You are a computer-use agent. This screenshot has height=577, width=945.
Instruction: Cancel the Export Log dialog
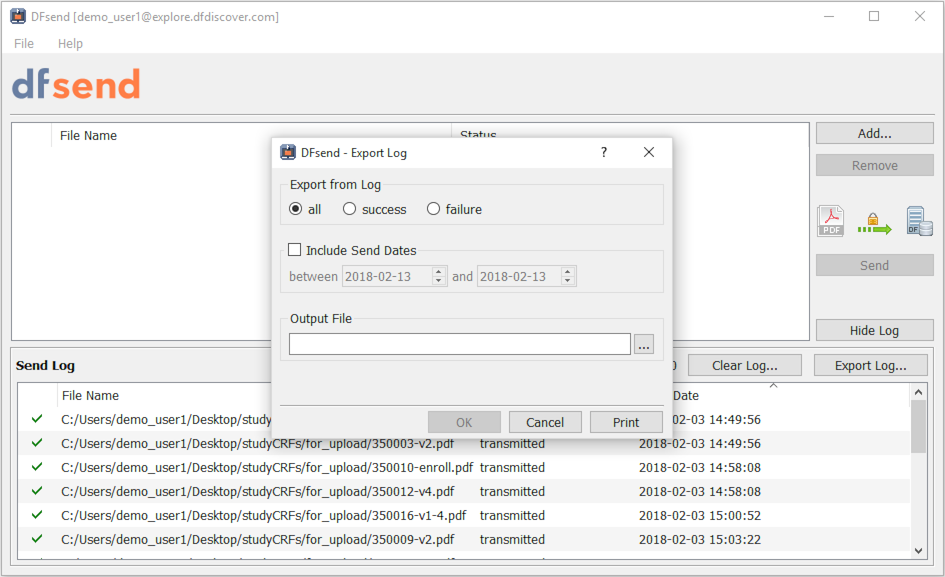click(x=545, y=422)
